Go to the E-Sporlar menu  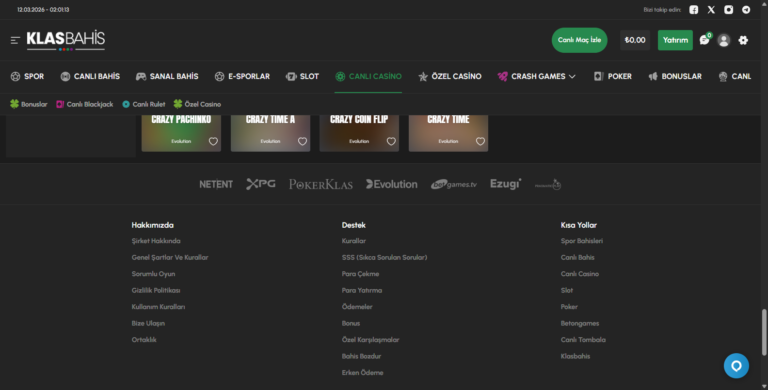pos(242,76)
